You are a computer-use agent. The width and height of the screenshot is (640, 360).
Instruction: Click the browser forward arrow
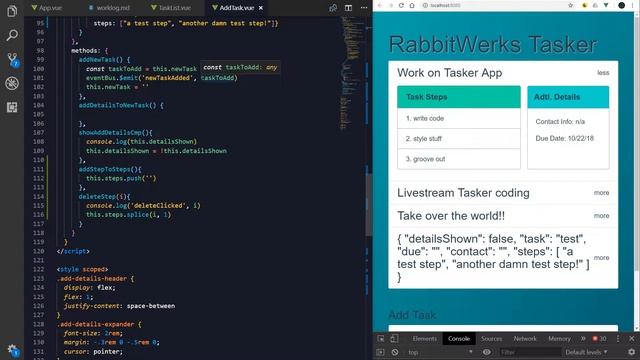(x=391, y=5)
